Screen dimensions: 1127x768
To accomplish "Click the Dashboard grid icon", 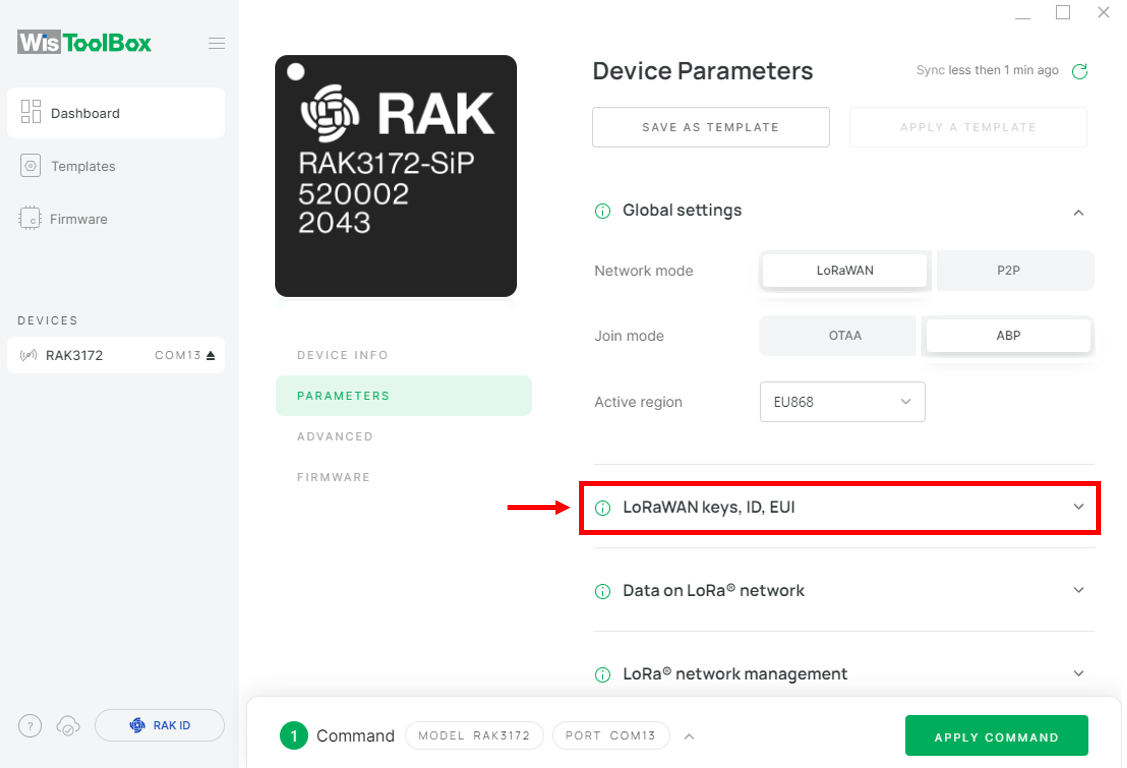I will 31,112.
